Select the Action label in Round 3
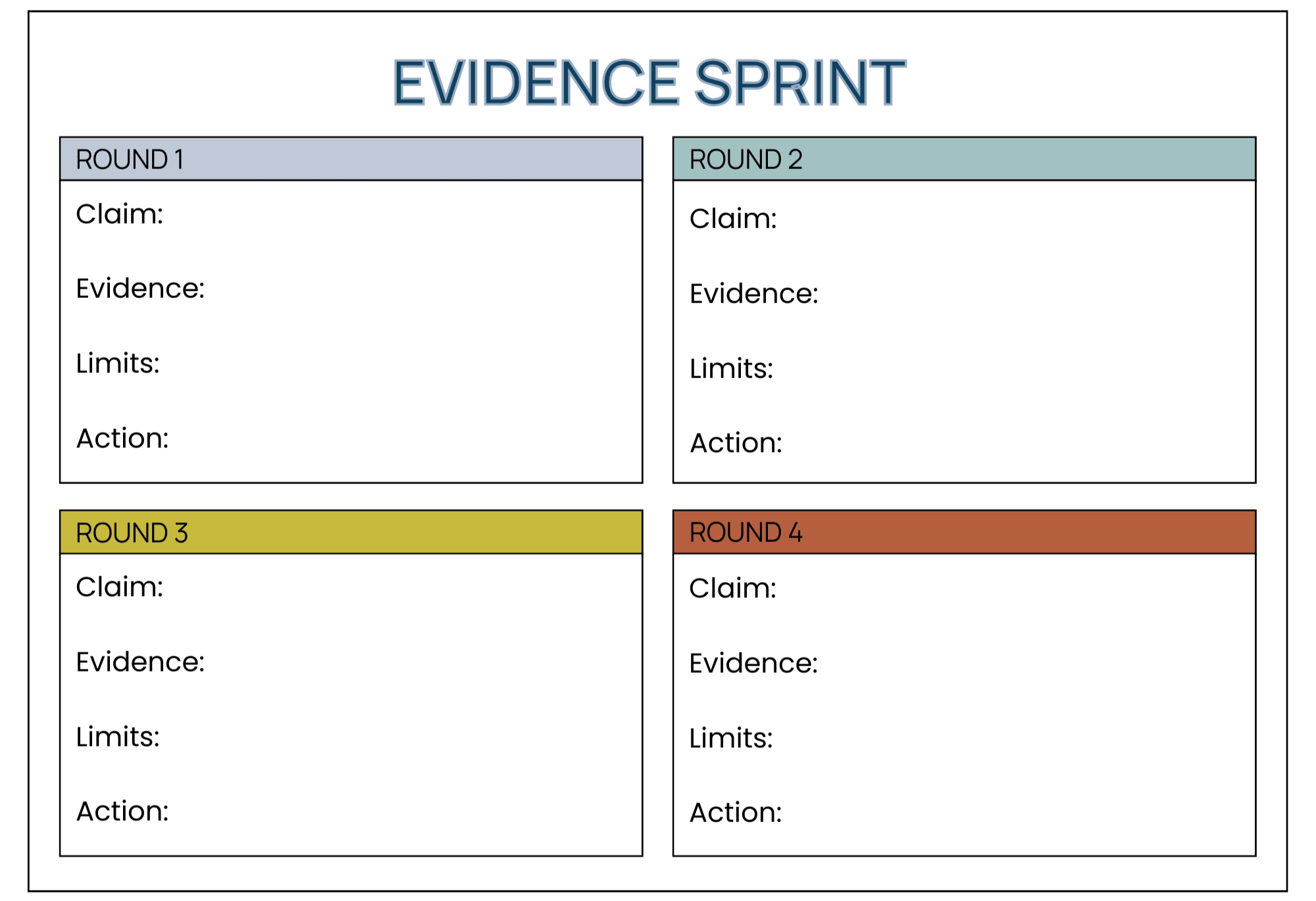 (122, 812)
